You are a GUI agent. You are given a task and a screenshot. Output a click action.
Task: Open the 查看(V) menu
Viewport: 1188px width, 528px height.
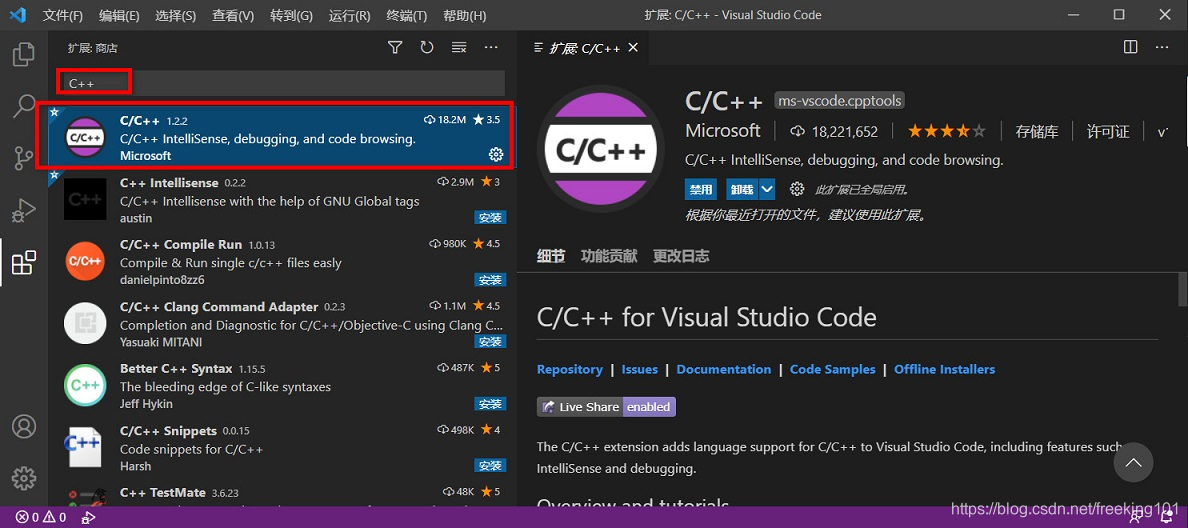(x=233, y=15)
